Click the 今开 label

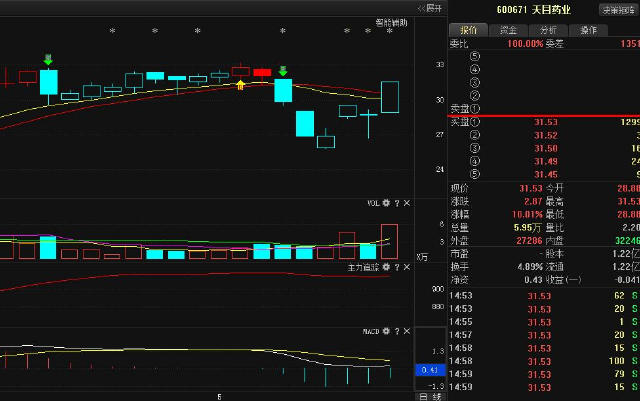click(554, 188)
